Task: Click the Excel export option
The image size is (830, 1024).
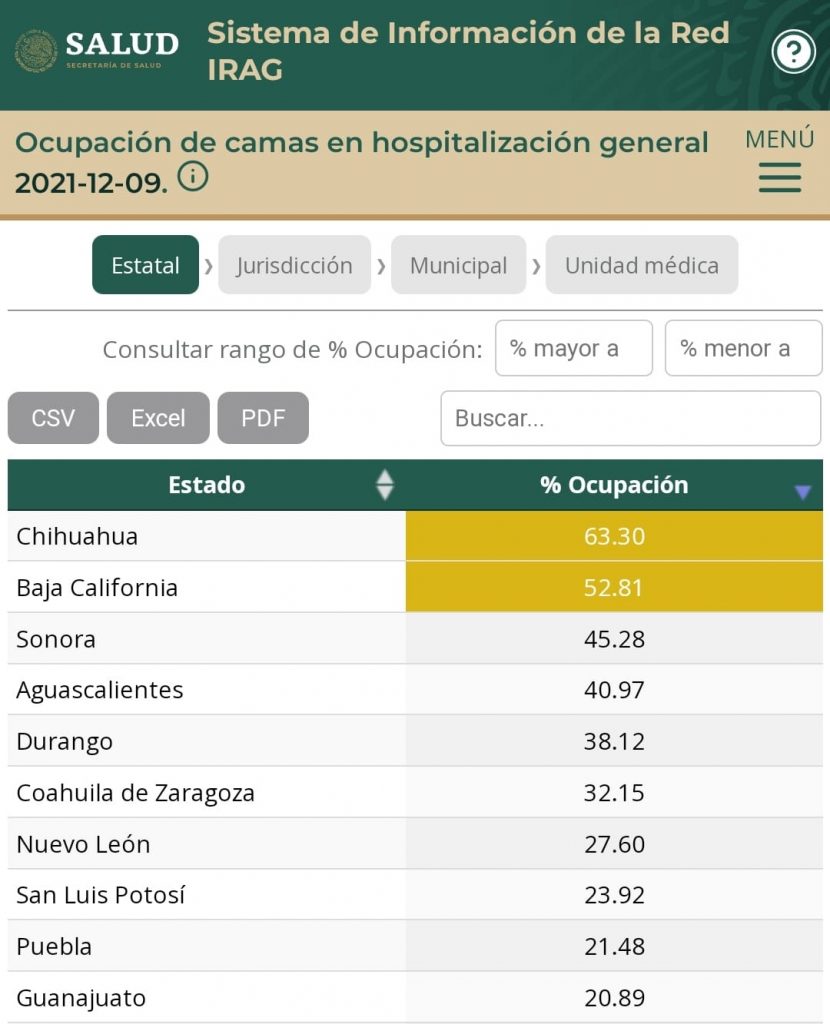Action: click(157, 417)
